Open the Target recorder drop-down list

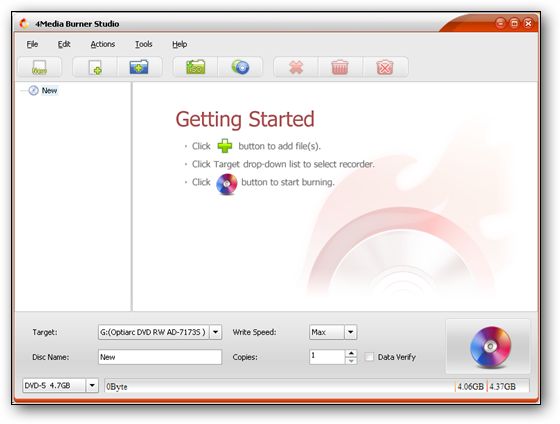click(215, 332)
